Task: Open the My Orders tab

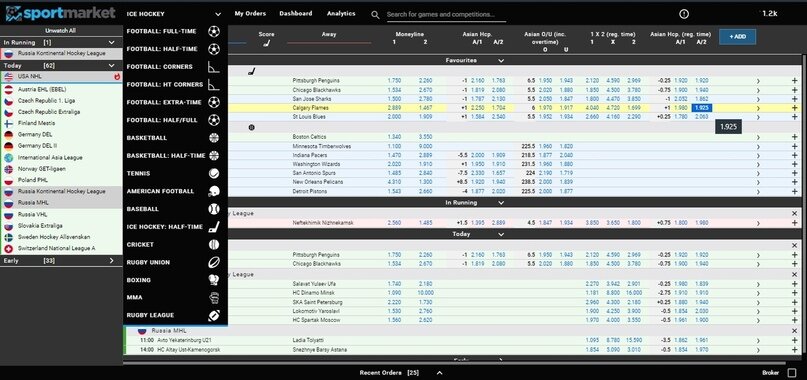Action: (250, 14)
